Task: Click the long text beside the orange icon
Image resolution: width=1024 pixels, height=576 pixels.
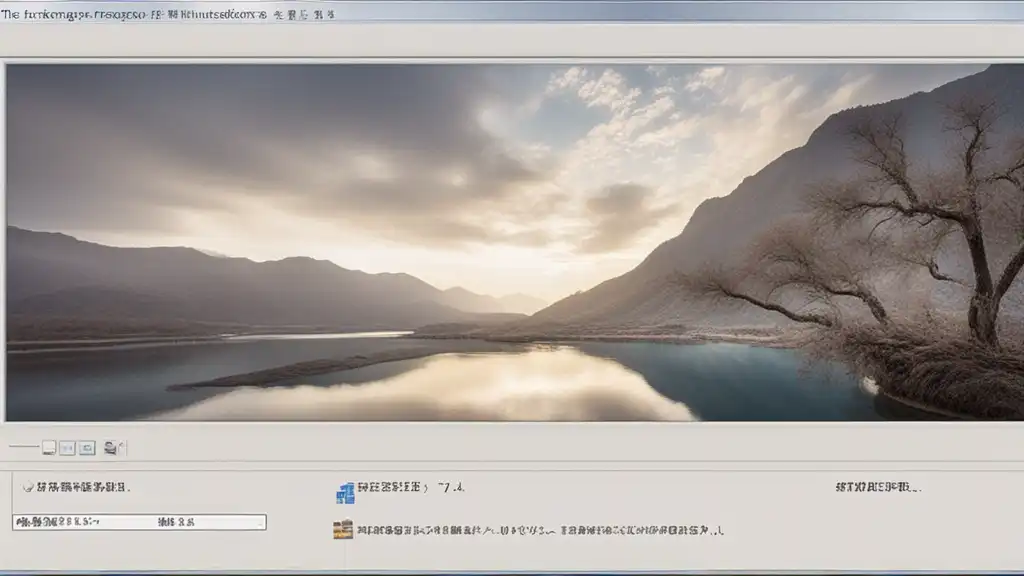Action: coord(540,530)
